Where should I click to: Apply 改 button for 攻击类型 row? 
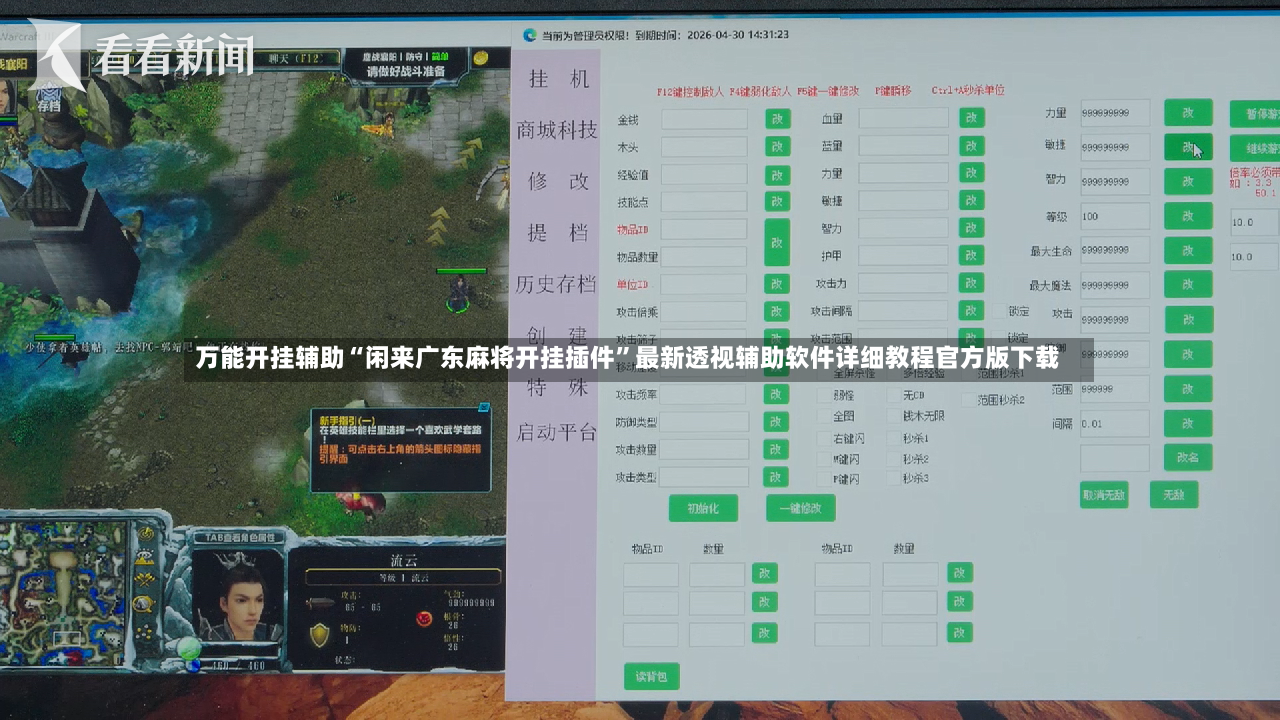777,477
